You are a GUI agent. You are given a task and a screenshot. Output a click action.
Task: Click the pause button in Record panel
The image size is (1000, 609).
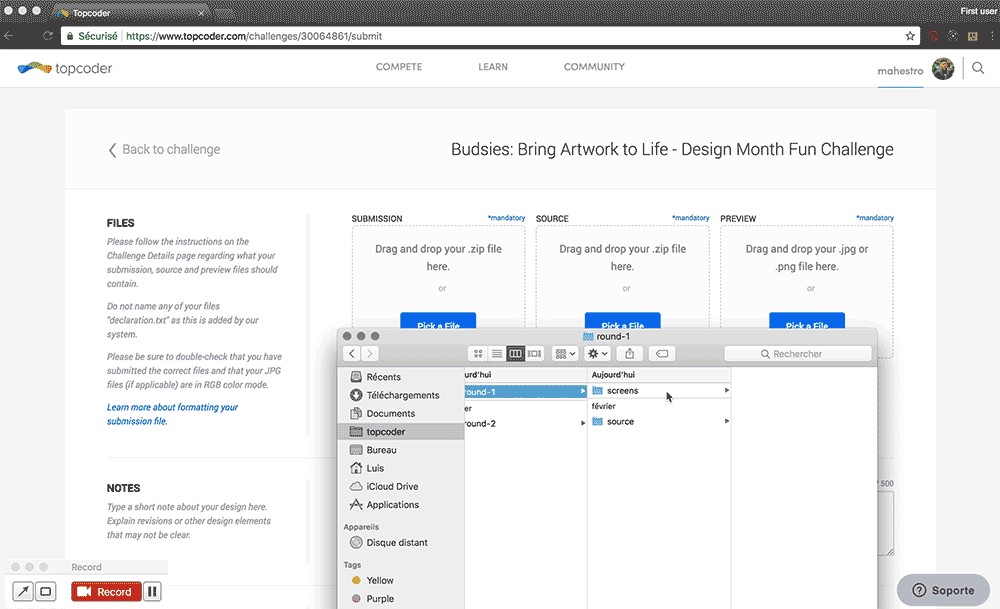(x=152, y=592)
